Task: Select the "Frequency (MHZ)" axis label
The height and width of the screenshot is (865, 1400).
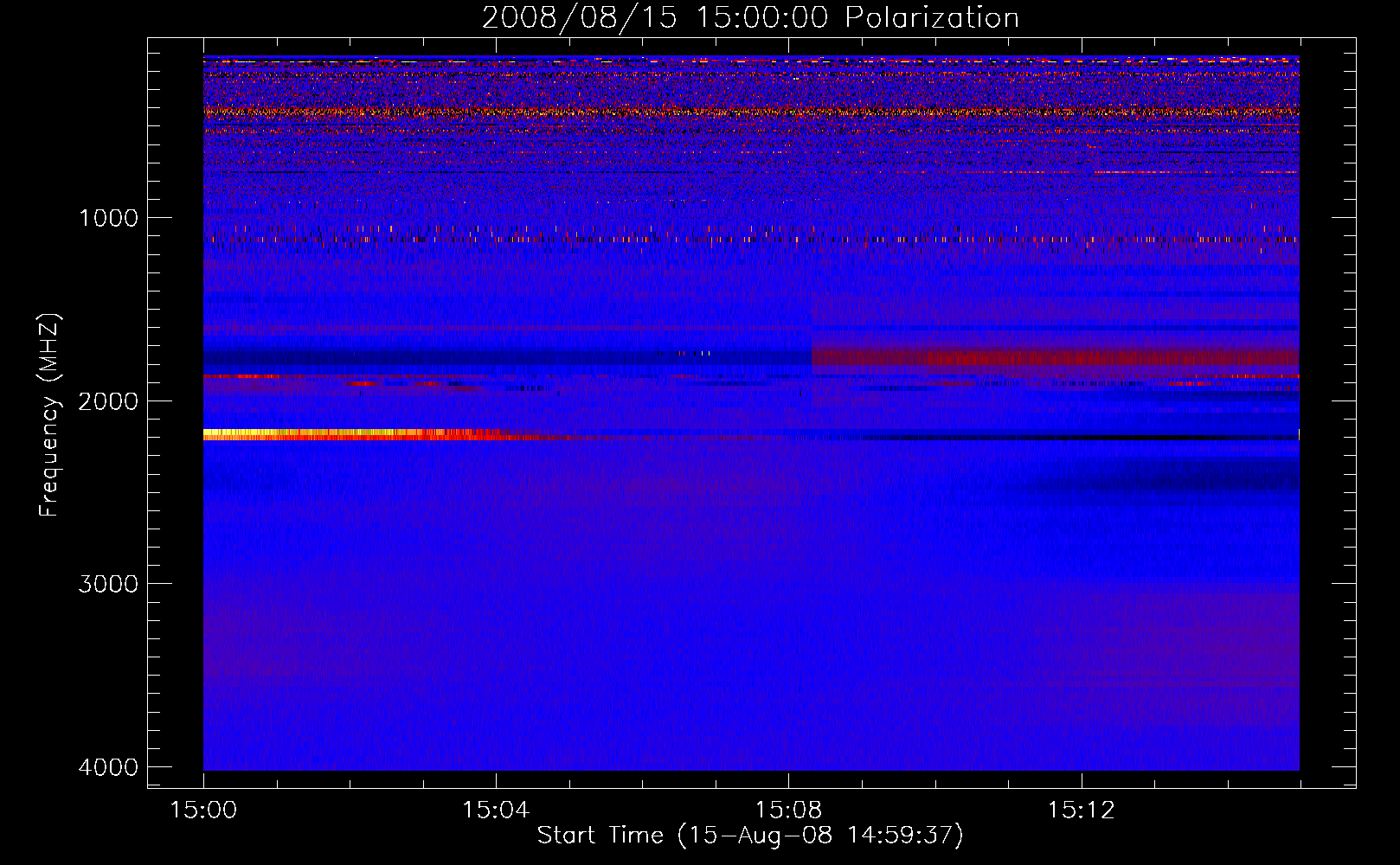Action: click(x=50, y=415)
